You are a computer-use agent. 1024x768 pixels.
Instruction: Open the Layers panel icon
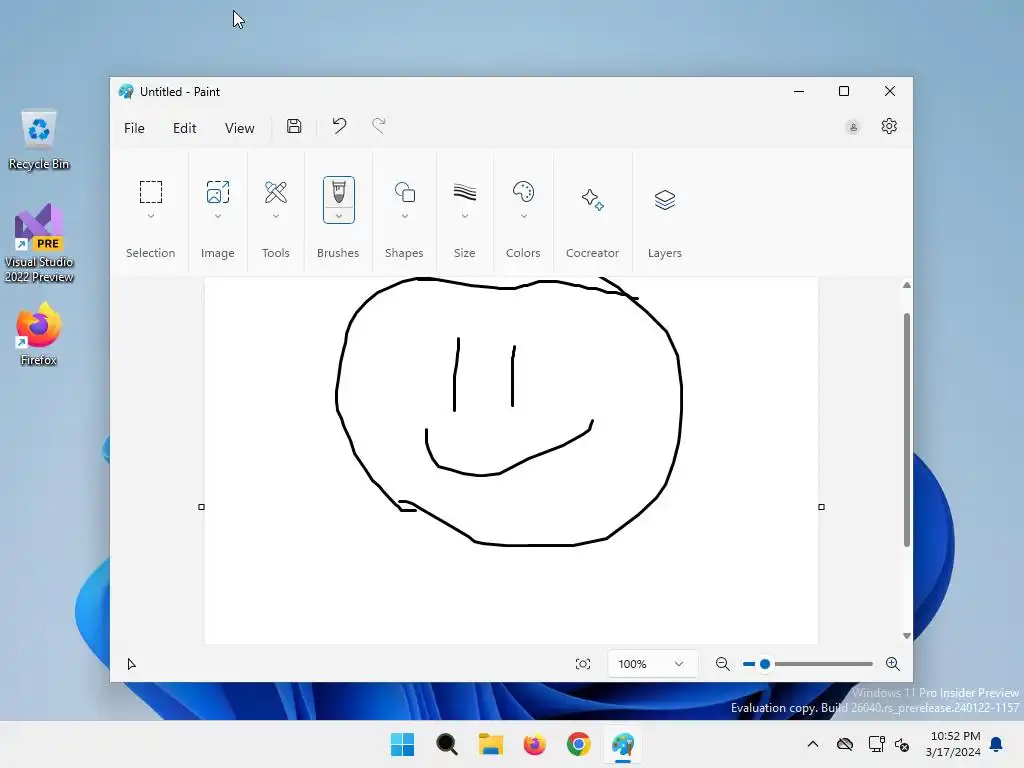tap(665, 199)
